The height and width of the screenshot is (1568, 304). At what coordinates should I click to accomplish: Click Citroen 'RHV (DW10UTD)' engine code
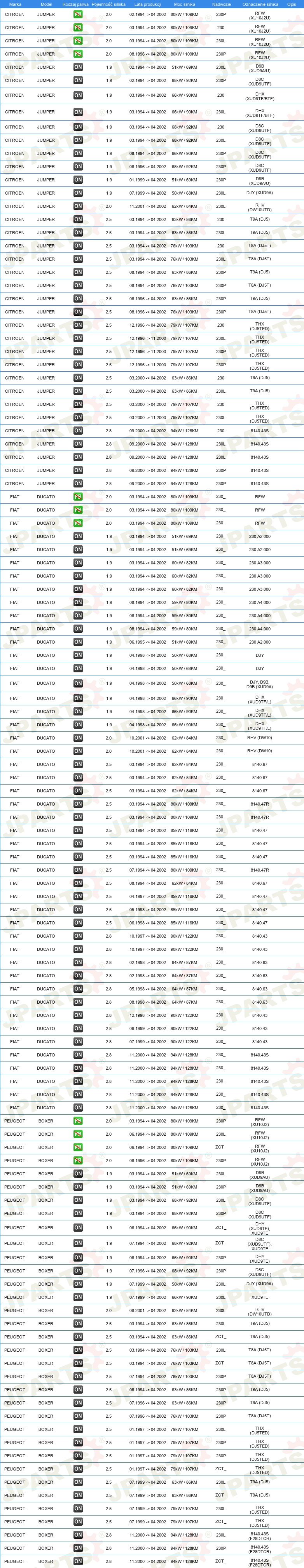pos(260,207)
